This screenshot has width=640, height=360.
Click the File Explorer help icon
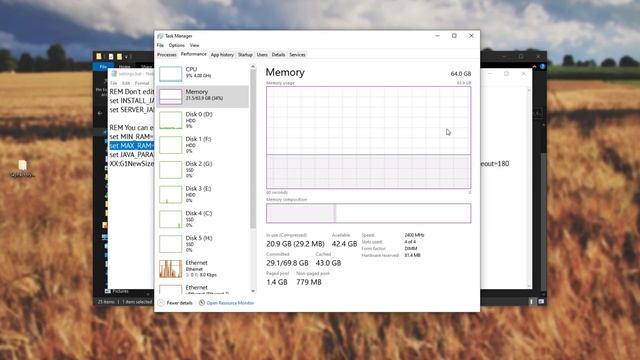[542, 67]
